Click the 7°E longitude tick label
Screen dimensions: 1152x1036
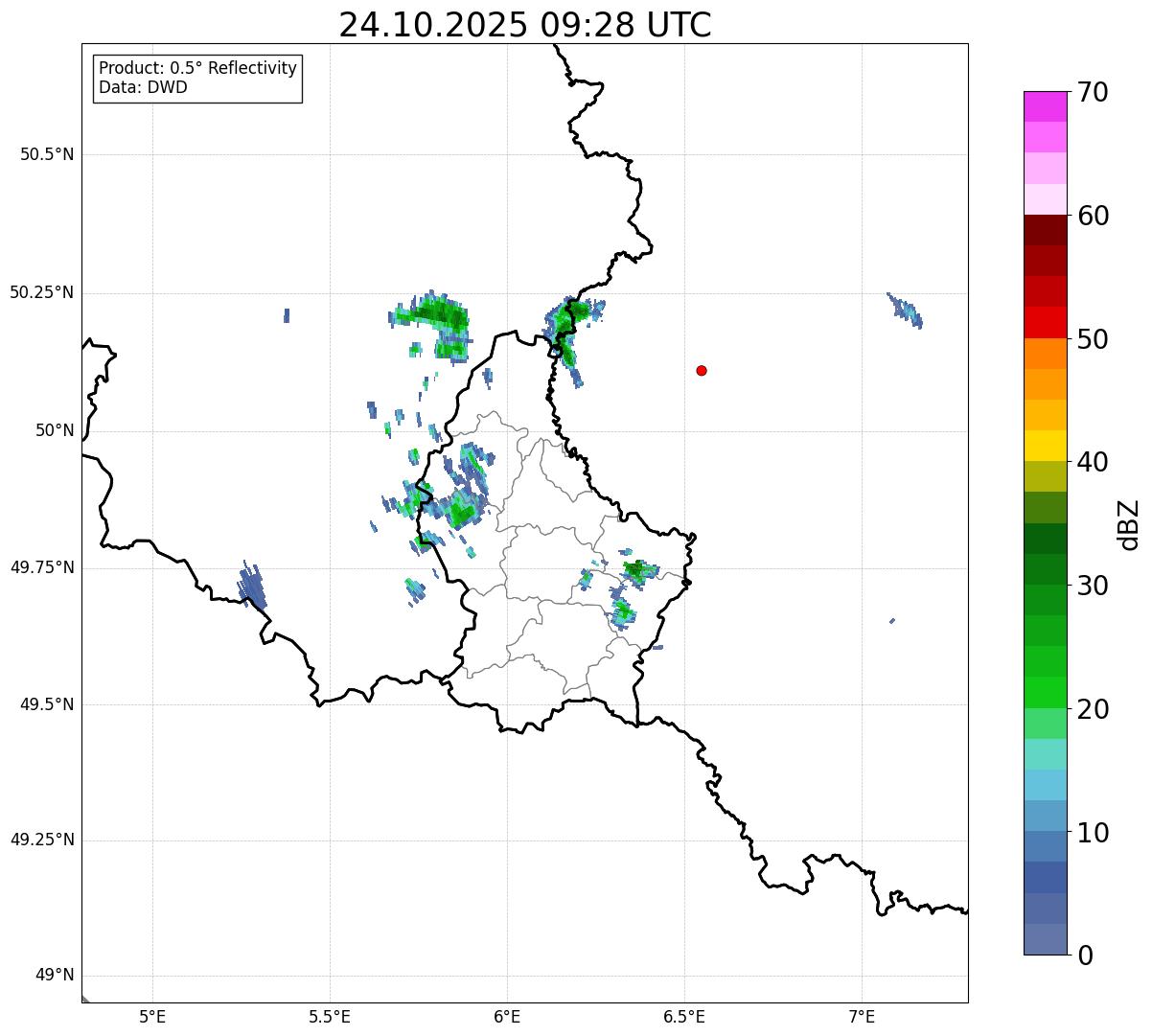[x=862, y=1016]
